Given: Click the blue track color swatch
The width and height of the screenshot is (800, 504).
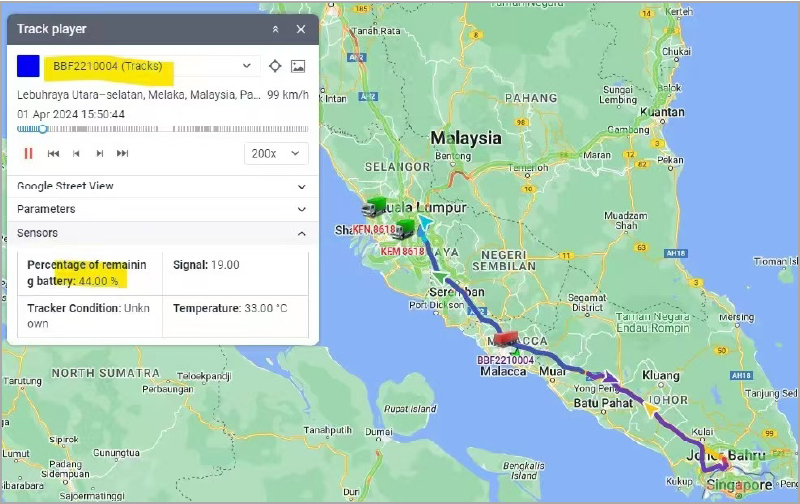Looking at the screenshot, I should 29,66.
